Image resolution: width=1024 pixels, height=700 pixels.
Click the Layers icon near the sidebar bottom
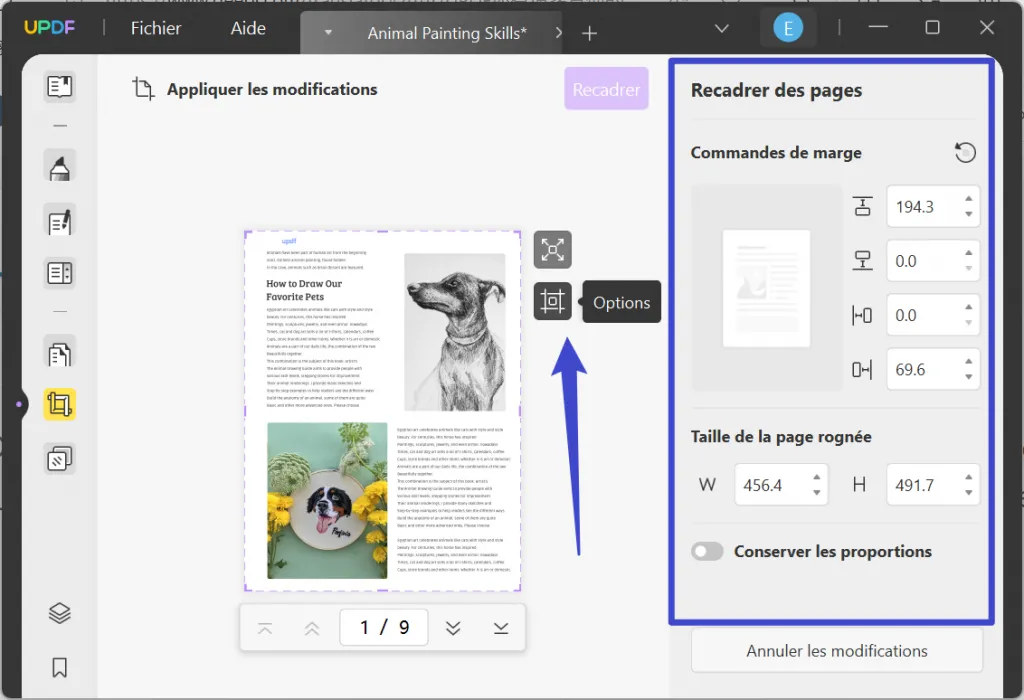click(60, 613)
